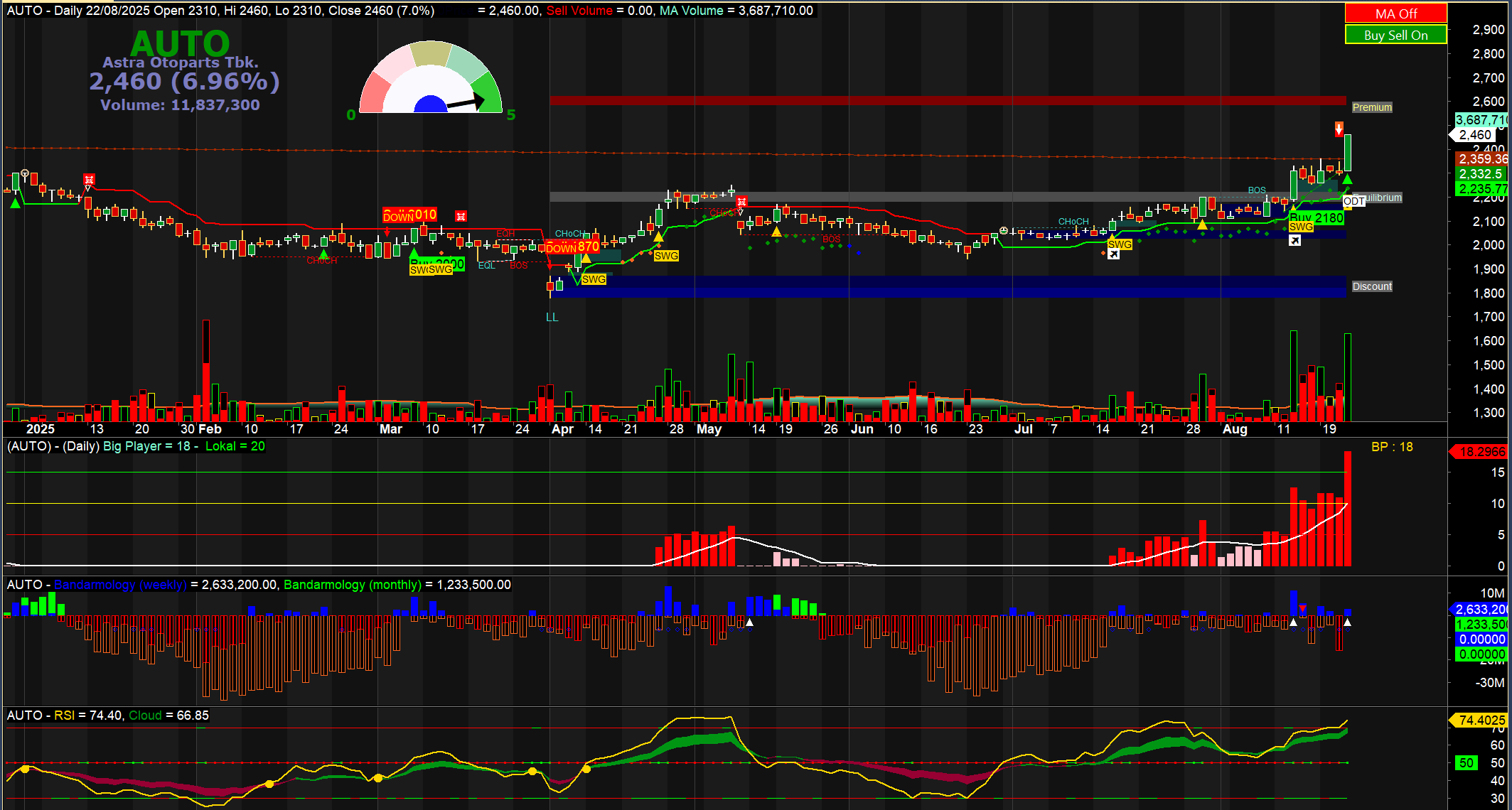This screenshot has width=1512, height=810.
Task: Click the Premium zone label
Action: pyautogui.click(x=1372, y=107)
